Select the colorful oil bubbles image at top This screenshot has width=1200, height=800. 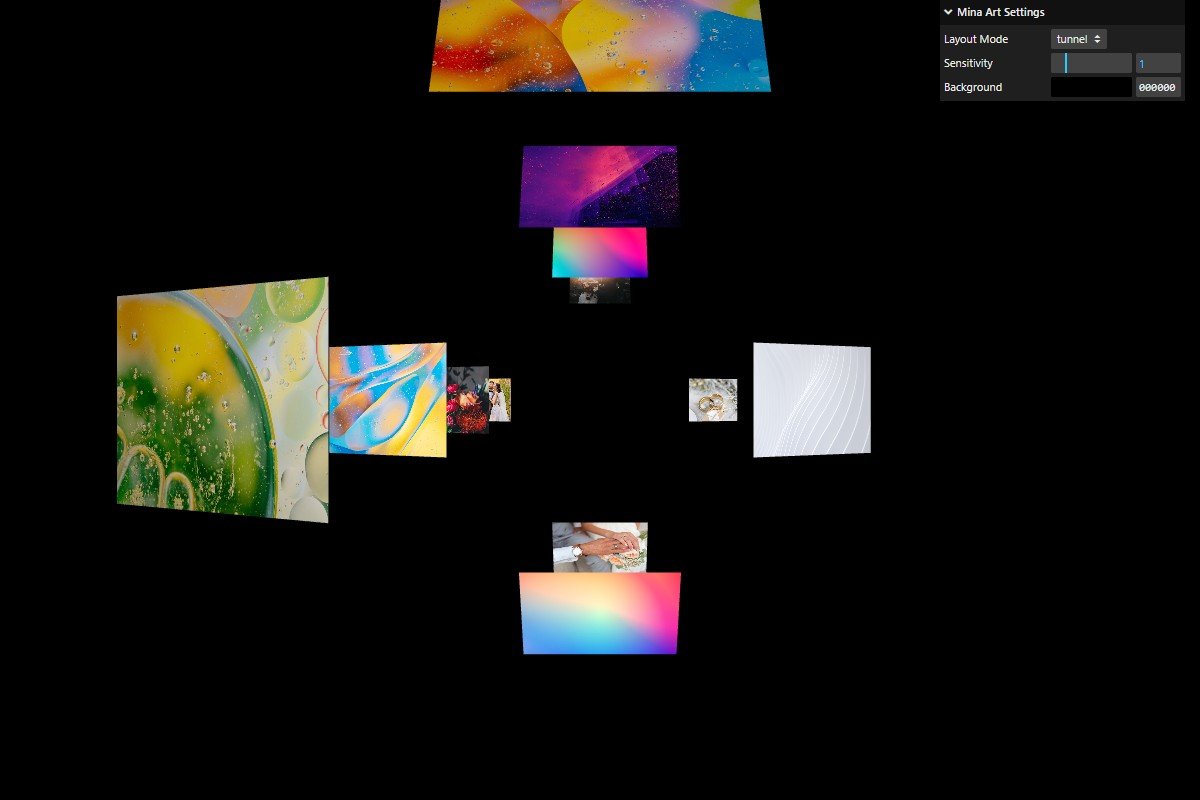coord(600,45)
